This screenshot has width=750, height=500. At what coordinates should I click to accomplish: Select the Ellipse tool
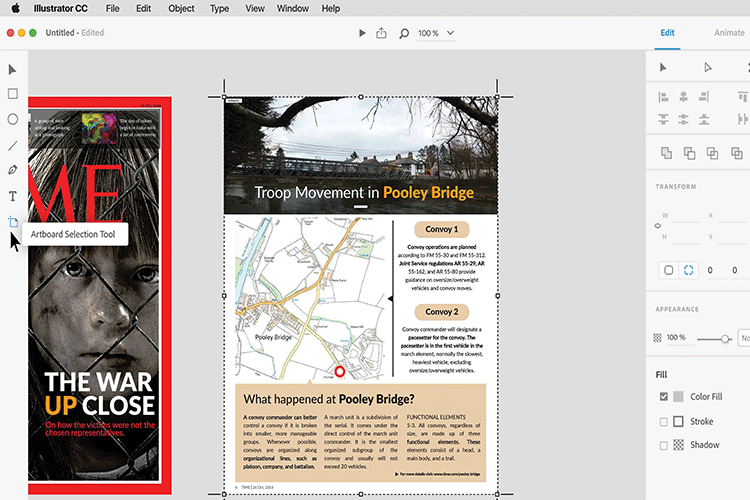point(13,119)
